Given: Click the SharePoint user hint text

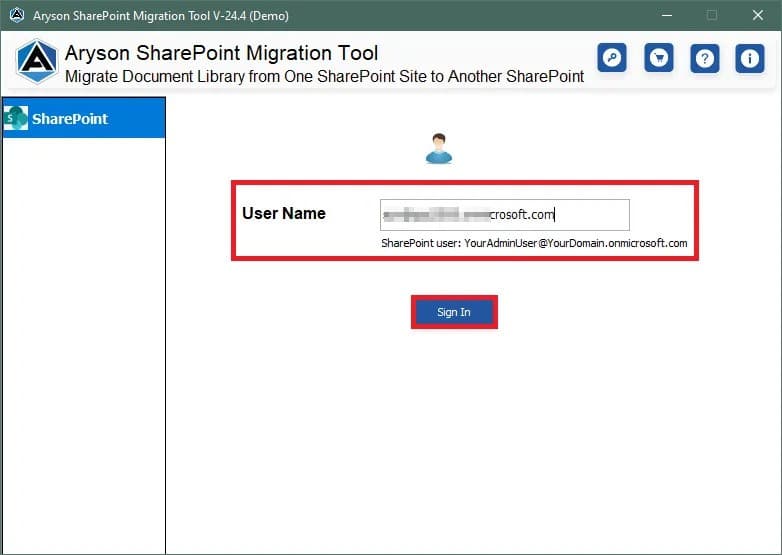Looking at the screenshot, I should coord(534,243).
